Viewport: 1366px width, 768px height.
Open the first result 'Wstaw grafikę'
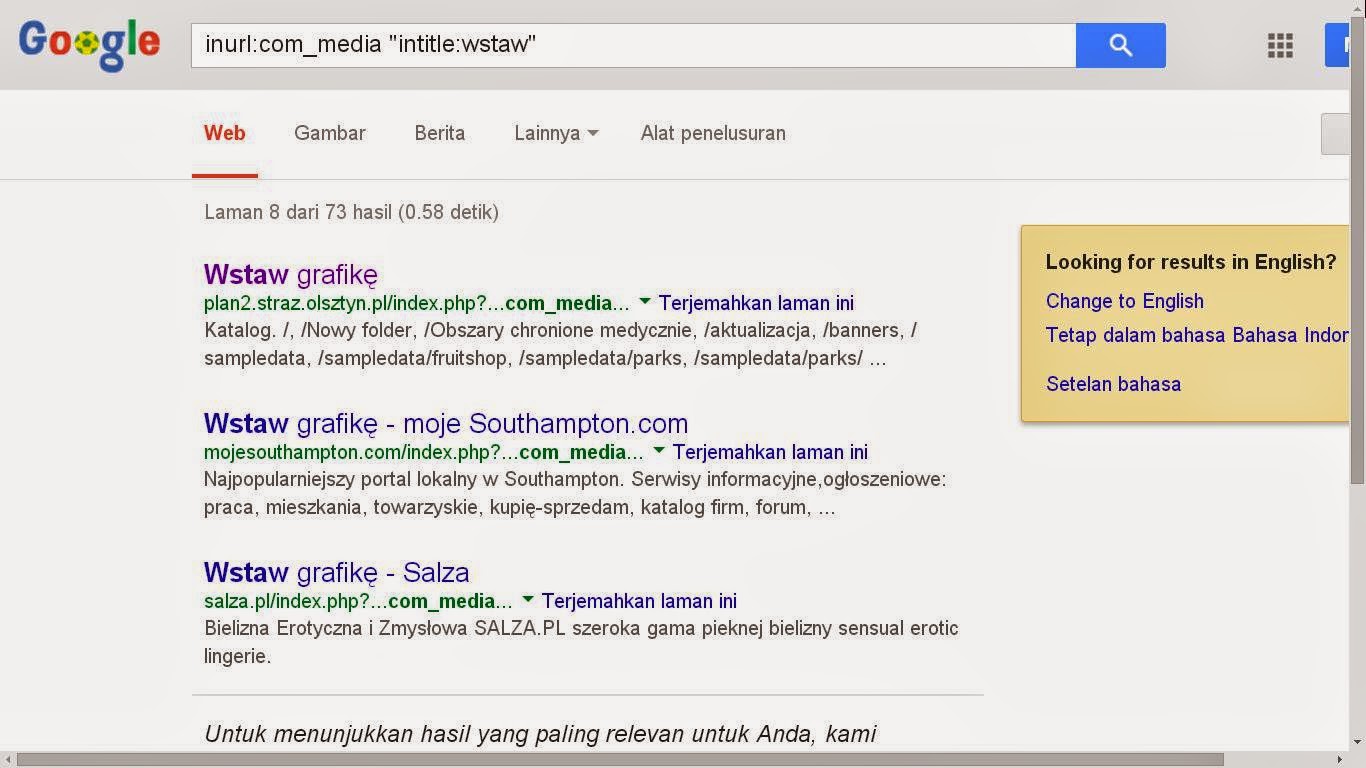[x=291, y=274]
